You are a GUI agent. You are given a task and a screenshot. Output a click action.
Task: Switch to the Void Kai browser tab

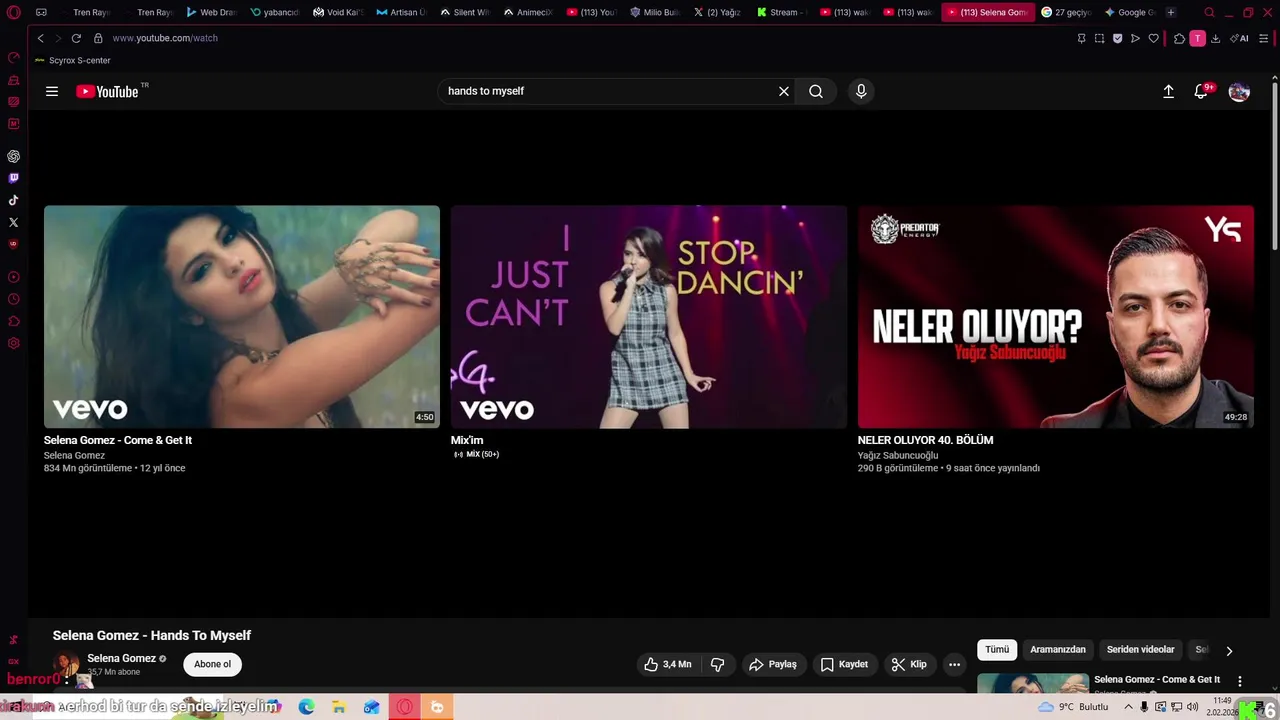tap(338, 12)
